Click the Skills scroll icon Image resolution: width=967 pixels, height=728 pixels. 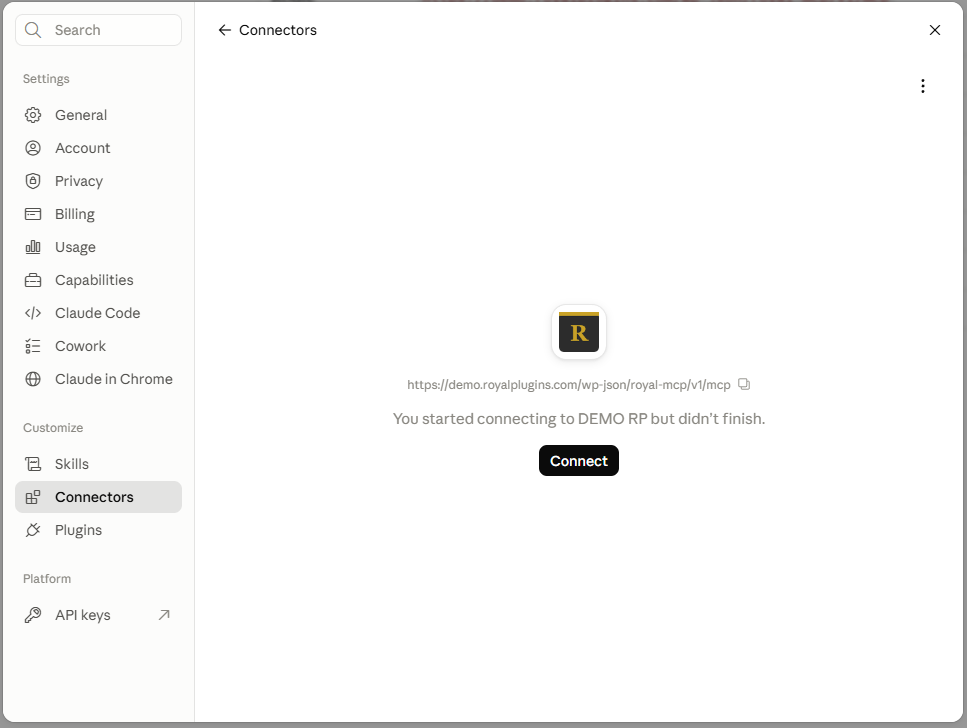[x=33, y=464]
